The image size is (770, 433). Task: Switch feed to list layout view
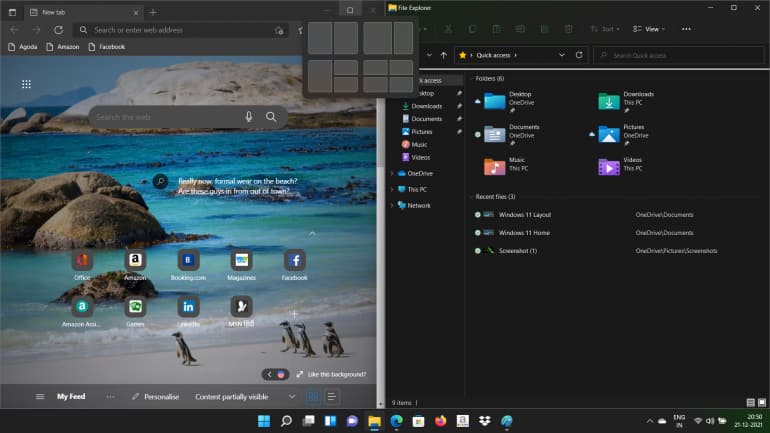pyautogui.click(x=331, y=396)
